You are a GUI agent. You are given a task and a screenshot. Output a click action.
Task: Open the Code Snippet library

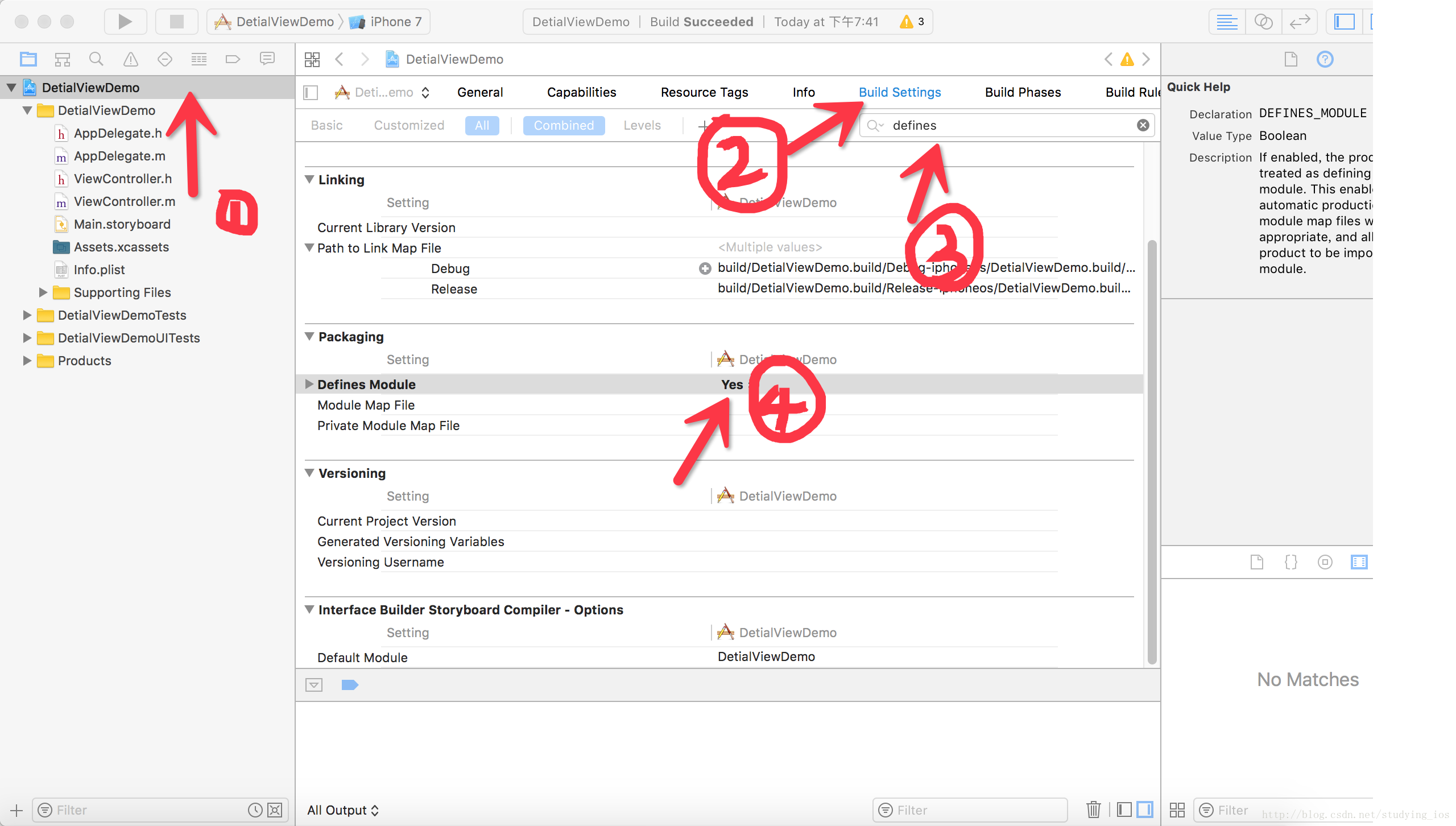[1291, 562]
